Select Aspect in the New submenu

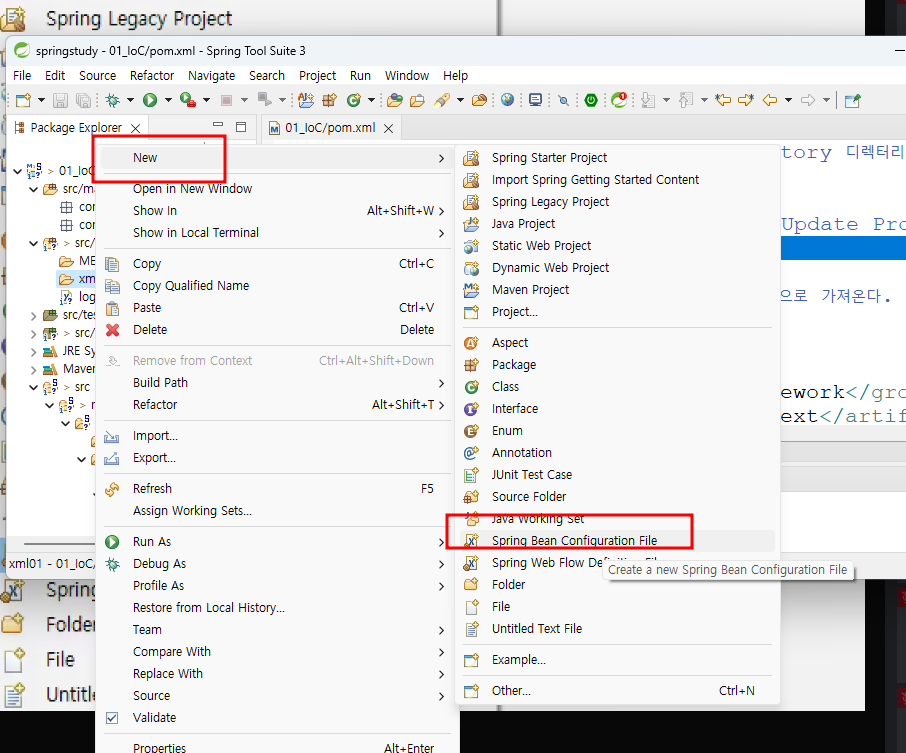[x=615, y=343]
